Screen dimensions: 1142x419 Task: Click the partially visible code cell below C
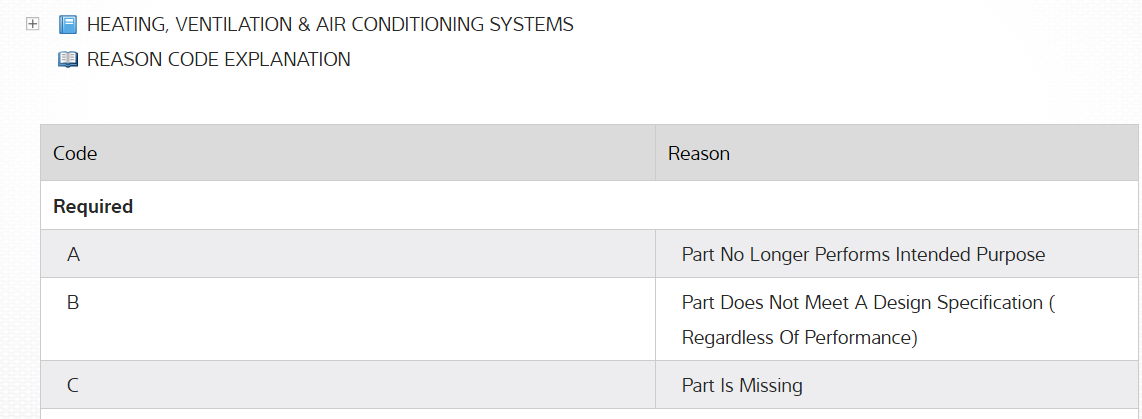tap(347, 414)
